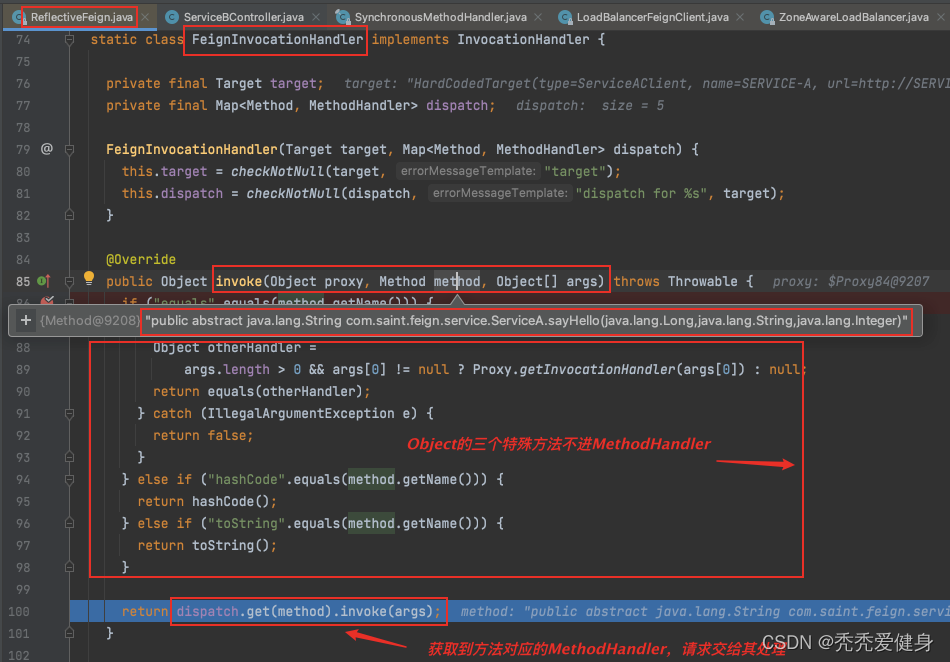Image resolution: width=950 pixels, height=662 pixels.
Task: Click the @Override annotation on line 84
Action: click(x=141, y=259)
